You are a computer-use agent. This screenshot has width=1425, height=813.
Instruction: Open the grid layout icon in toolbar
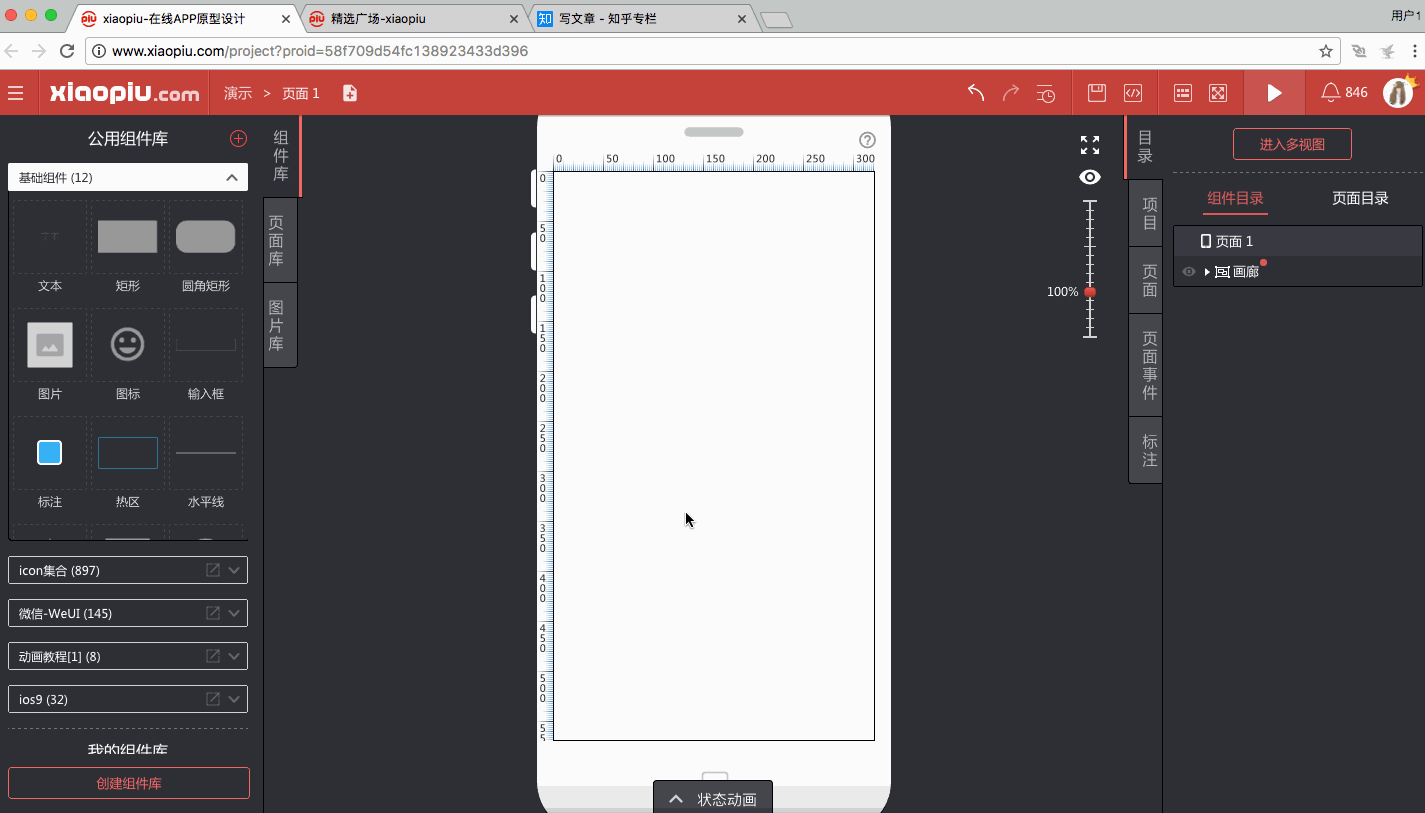click(1183, 93)
